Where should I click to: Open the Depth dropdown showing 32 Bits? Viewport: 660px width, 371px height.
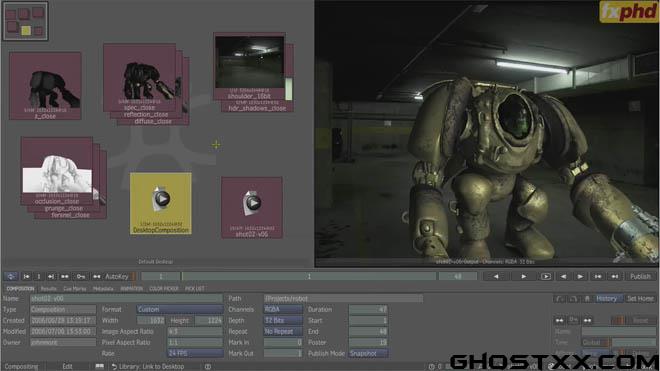pyautogui.click(x=283, y=320)
